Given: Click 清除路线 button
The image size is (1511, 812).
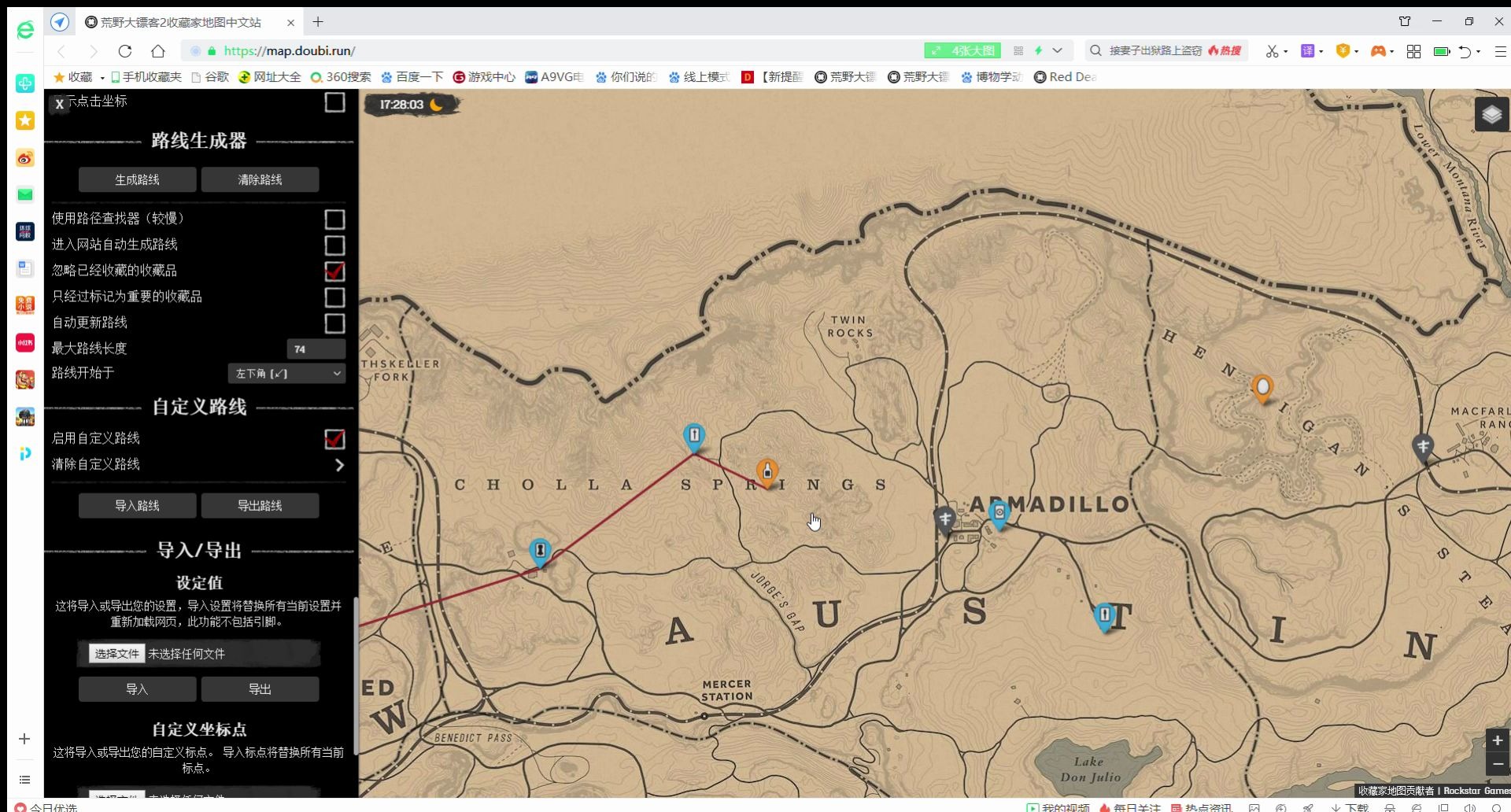Looking at the screenshot, I should tap(260, 179).
